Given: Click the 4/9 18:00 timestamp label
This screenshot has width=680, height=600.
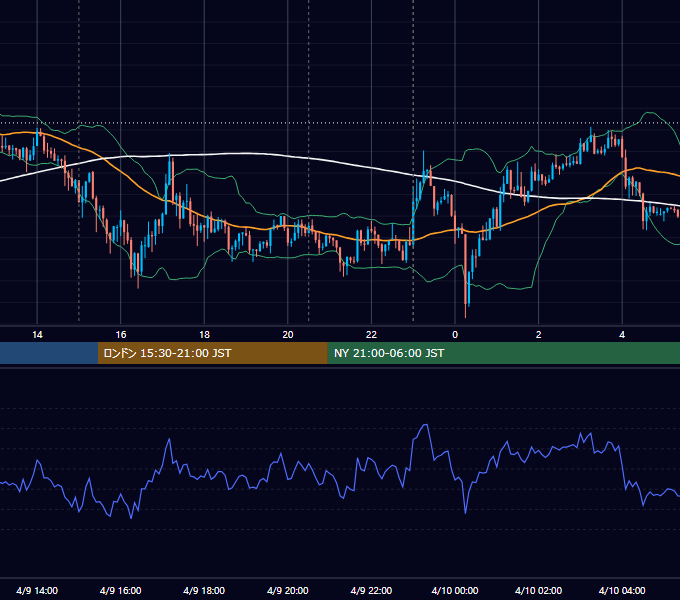Looking at the screenshot, I should [204, 590].
